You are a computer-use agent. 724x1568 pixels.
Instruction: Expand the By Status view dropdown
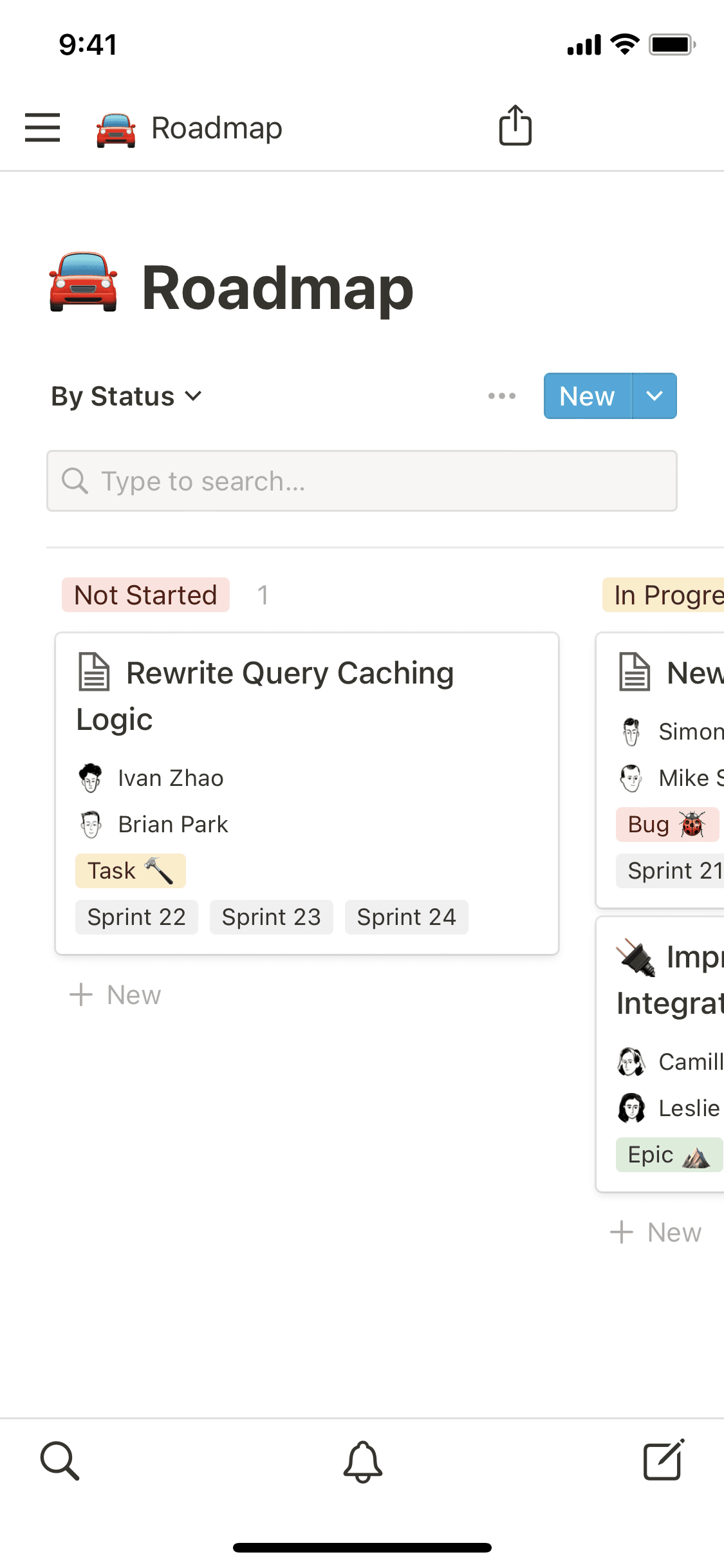pyautogui.click(x=127, y=396)
